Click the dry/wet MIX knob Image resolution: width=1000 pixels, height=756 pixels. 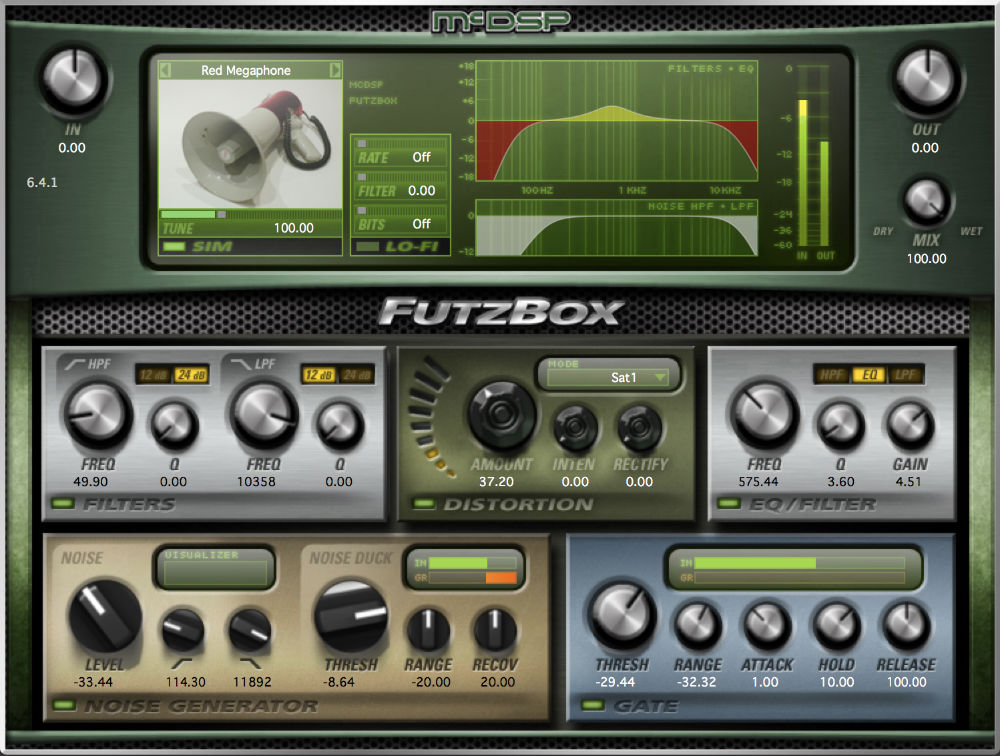tap(926, 200)
